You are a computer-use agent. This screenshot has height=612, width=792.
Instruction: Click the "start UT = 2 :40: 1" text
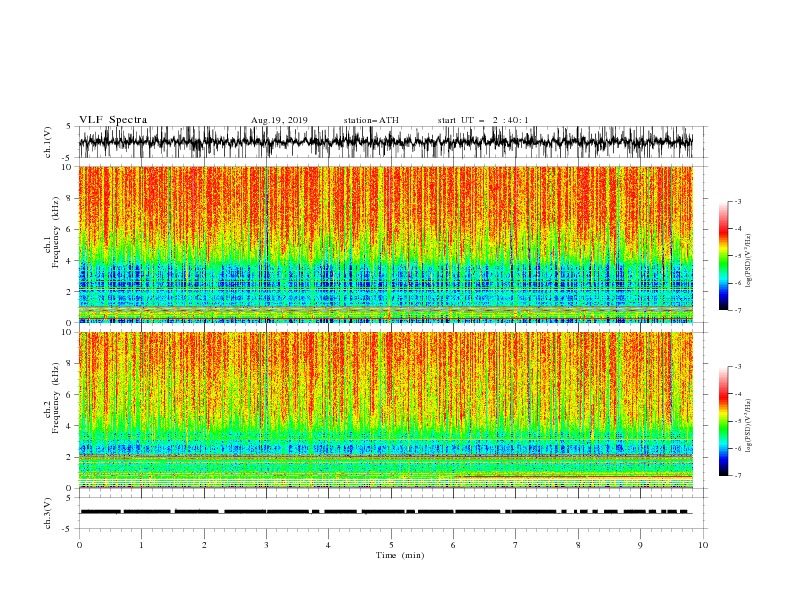483,120
